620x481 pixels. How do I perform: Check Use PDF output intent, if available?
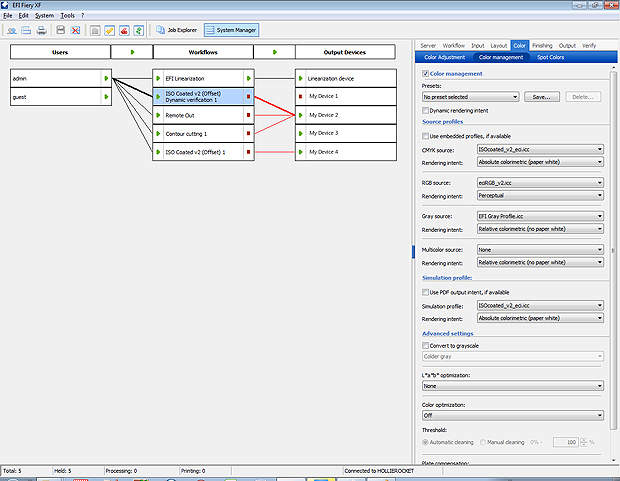(x=425, y=292)
